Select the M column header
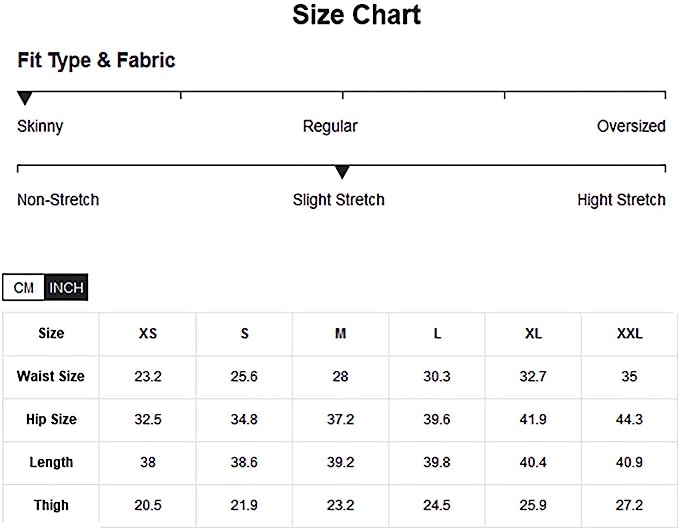 [x=341, y=334]
